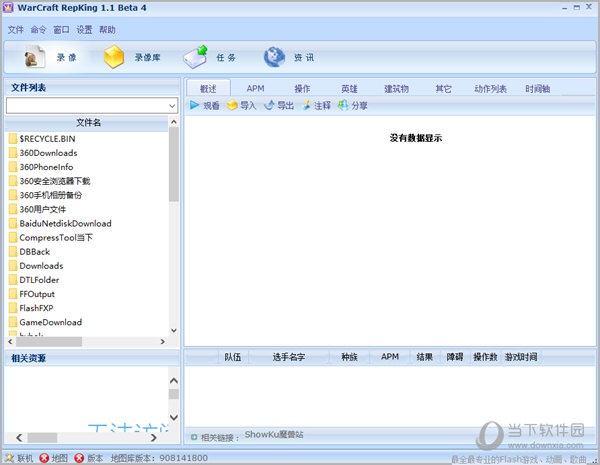Click the $RECYCLE.BIN folder icon
The height and width of the screenshot is (465, 600).
tap(13, 139)
